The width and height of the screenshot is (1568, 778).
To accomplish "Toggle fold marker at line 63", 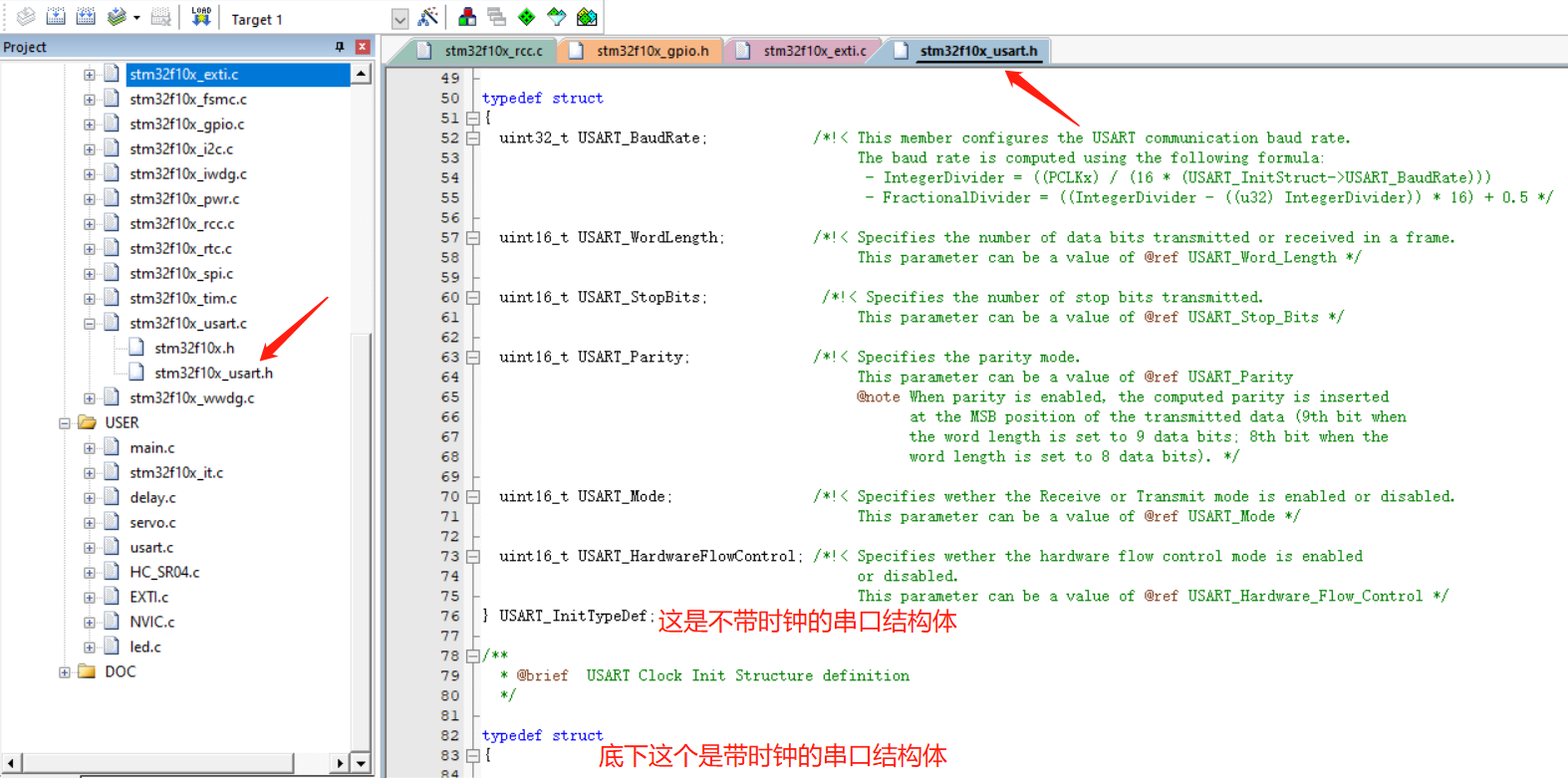I will click(473, 358).
